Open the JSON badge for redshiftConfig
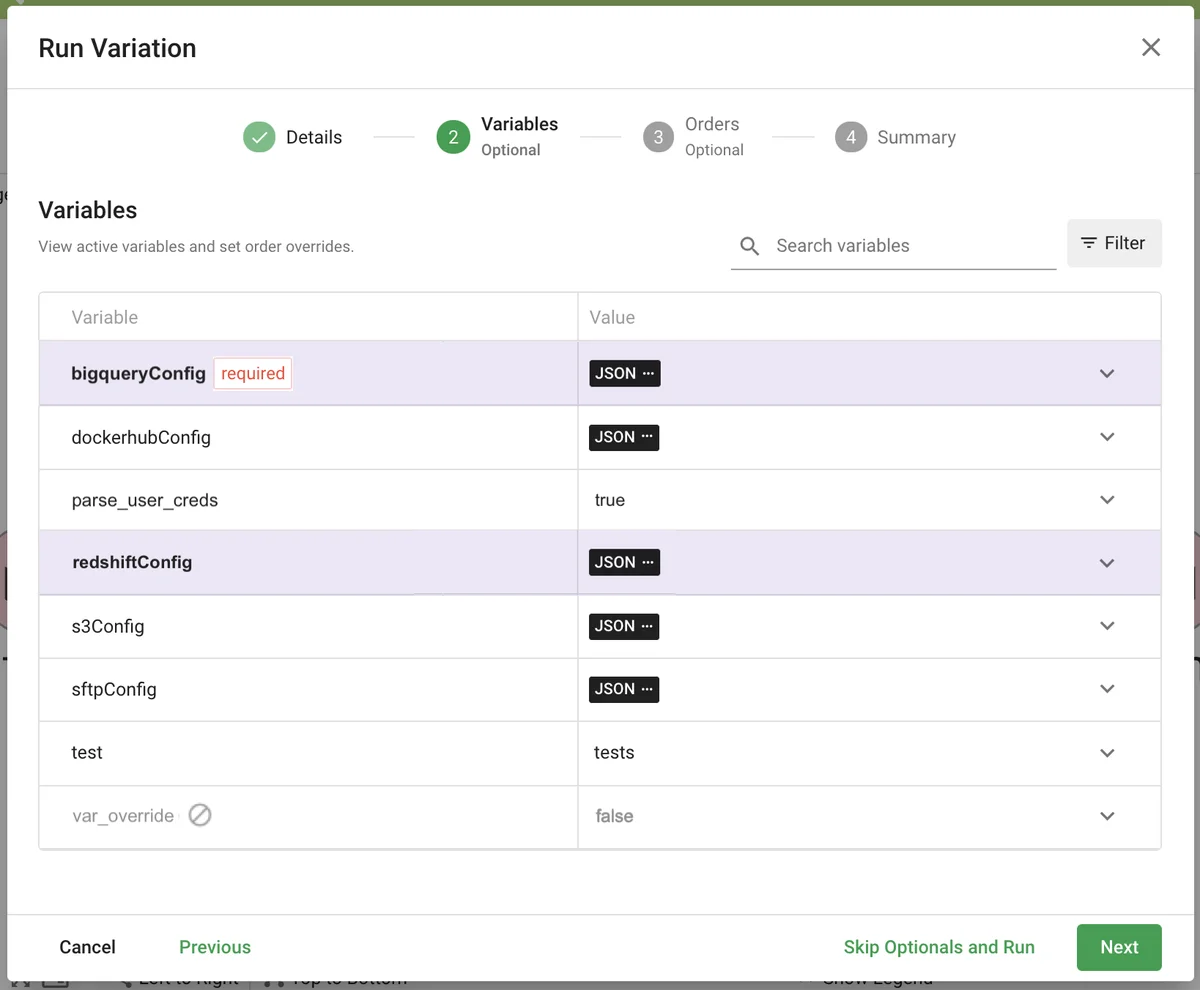The width and height of the screenshot is (1200, 990). tap(624, 562)
